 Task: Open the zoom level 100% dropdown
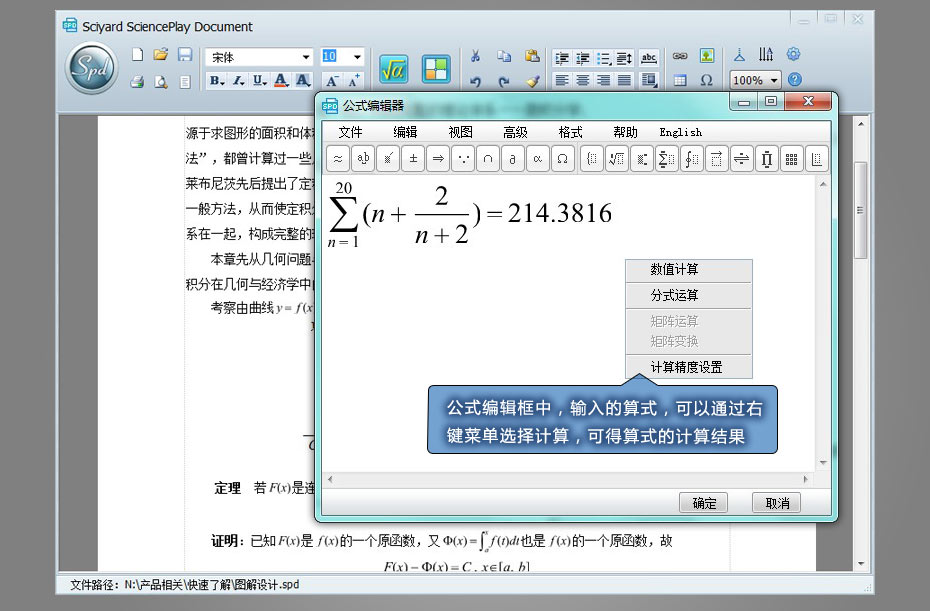click(x=774, y=80)
